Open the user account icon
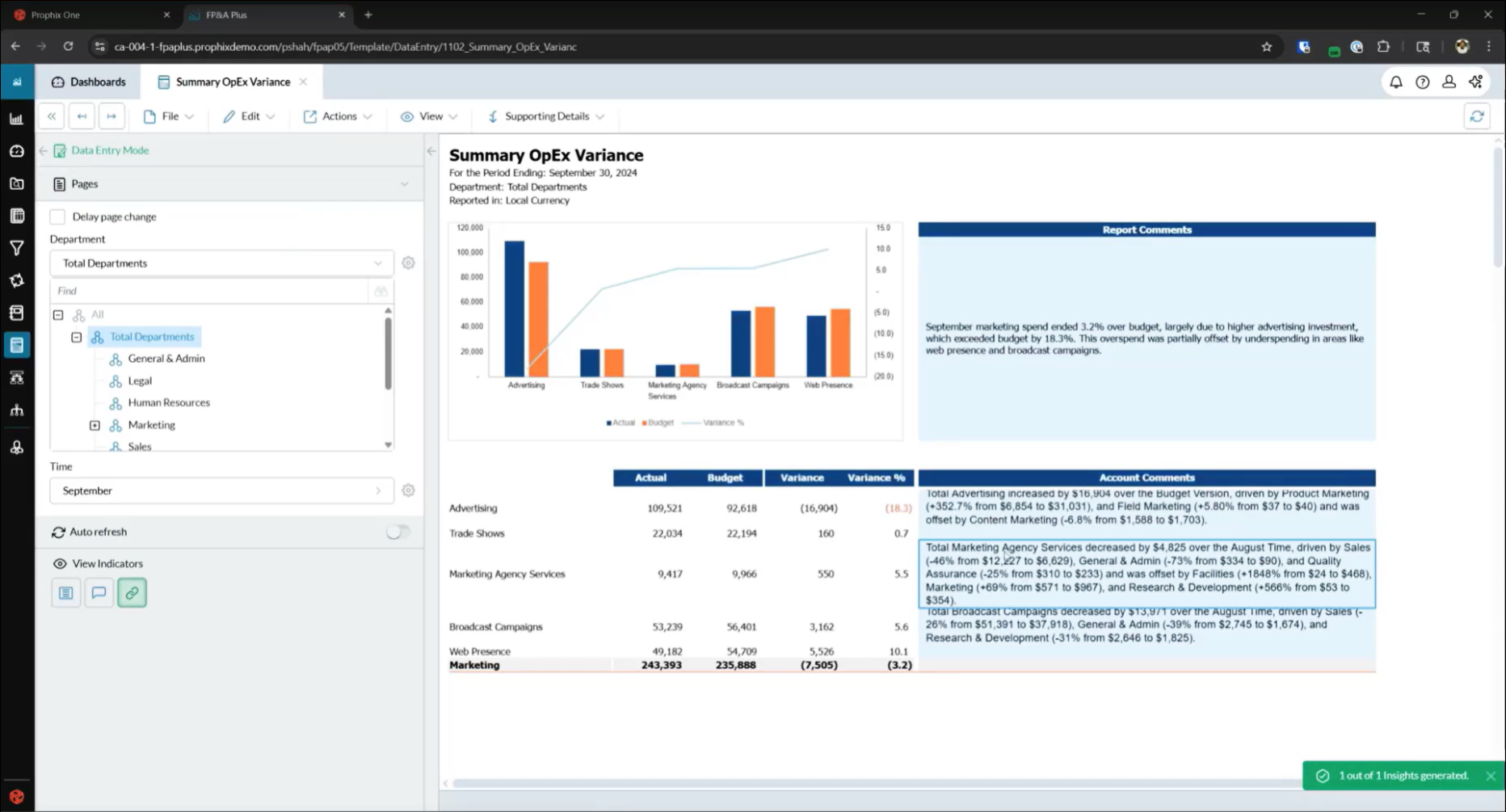 click(1449, 82)
